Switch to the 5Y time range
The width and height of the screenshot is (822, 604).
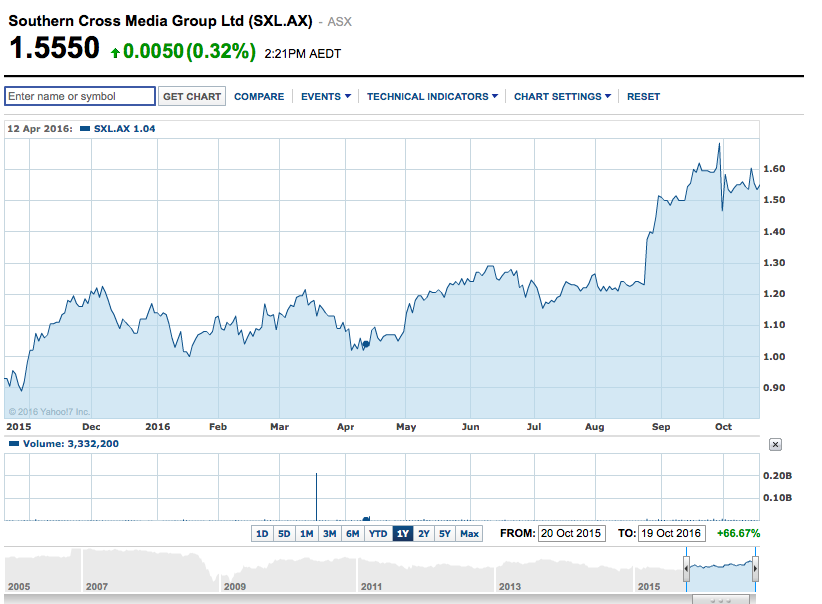445,534
